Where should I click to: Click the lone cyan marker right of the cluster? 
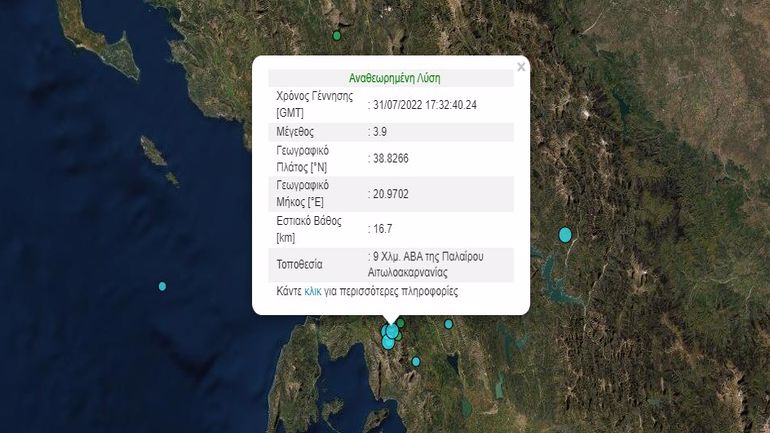coord(449,324)
